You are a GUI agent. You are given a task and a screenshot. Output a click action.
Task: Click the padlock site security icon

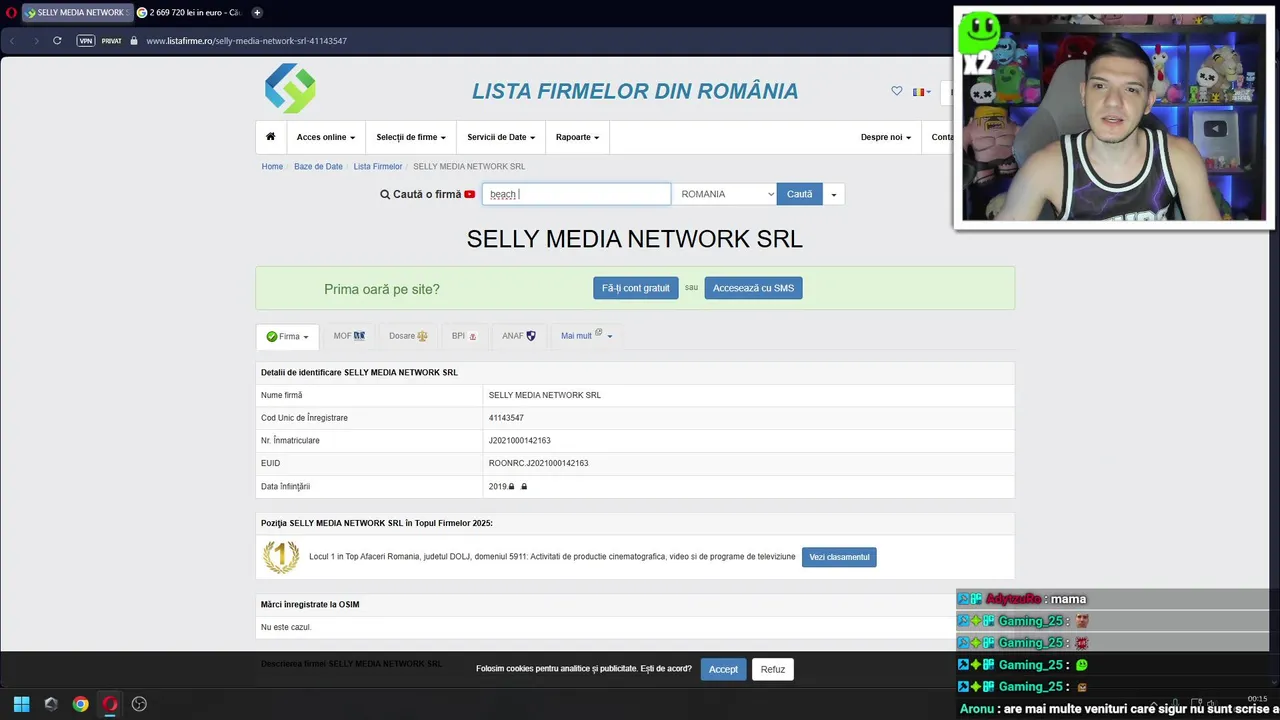[x=133, y=41]
